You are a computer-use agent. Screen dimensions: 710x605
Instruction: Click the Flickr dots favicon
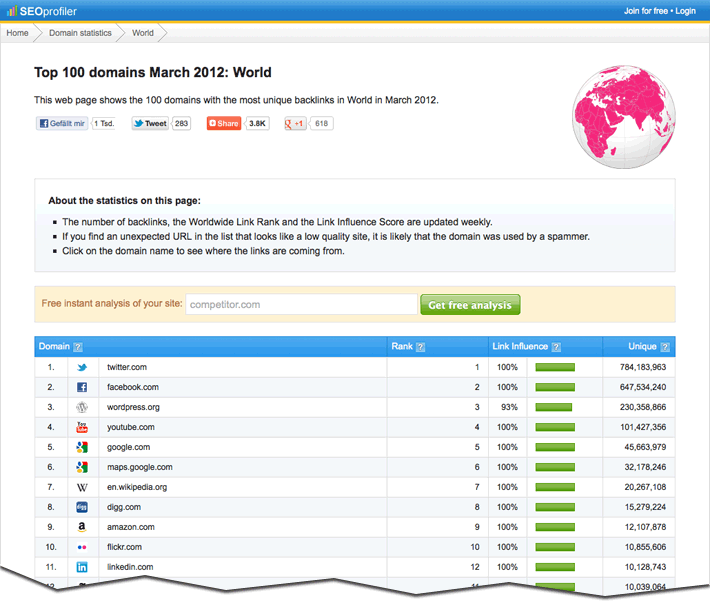(x=82, y=547)
